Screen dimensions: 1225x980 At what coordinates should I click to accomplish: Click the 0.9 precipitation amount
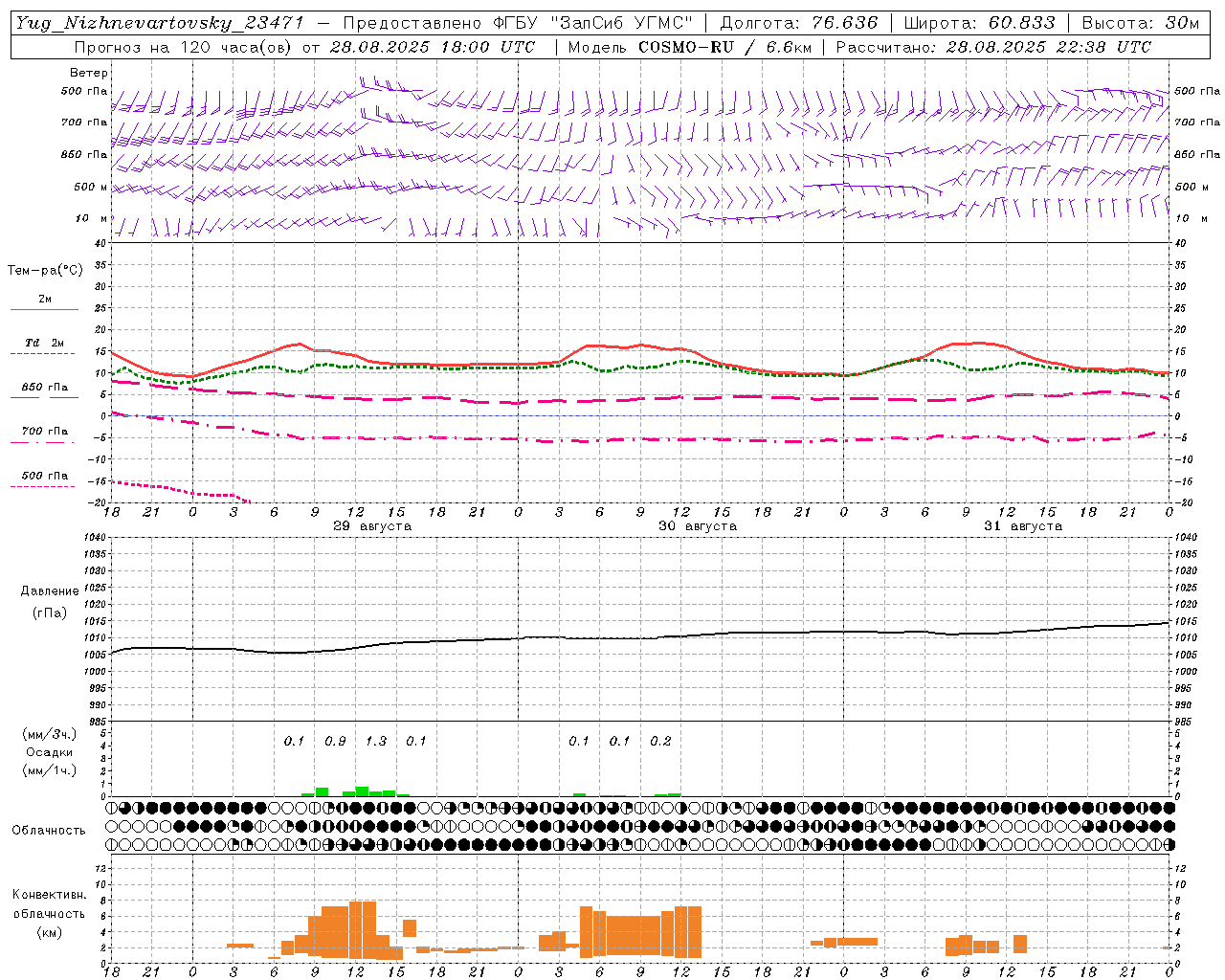pos(335,742)
